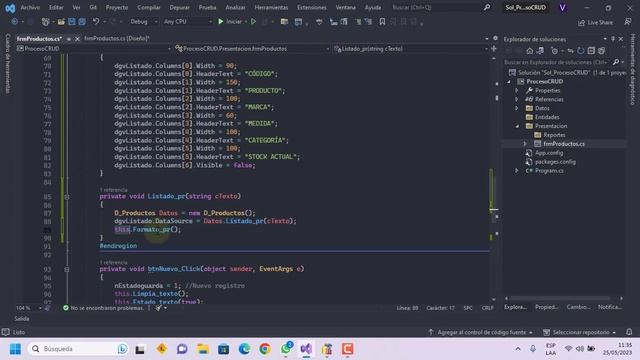Click the notifications bell in status bar

629,332
